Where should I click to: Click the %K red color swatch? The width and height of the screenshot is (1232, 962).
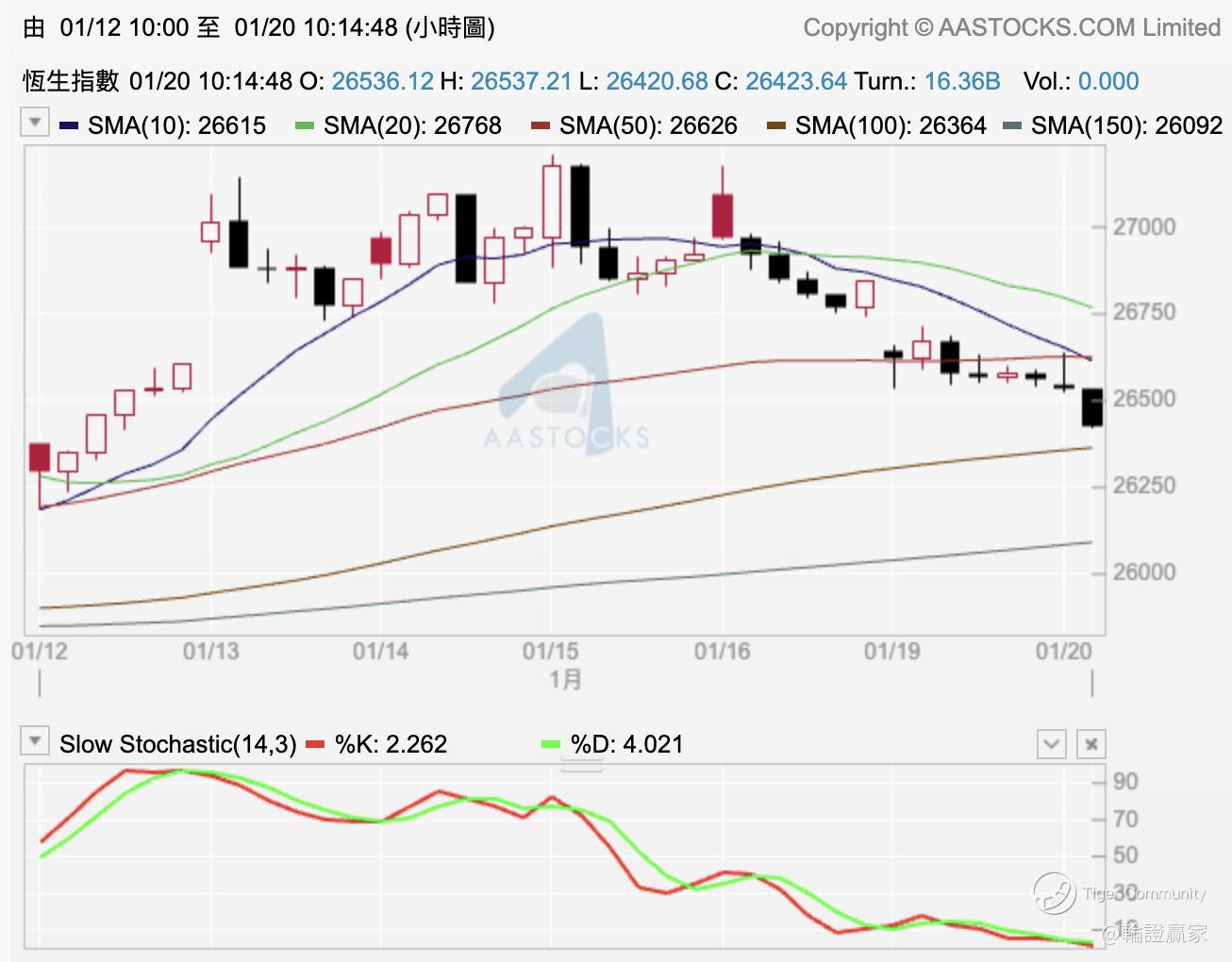click(316, 744)
